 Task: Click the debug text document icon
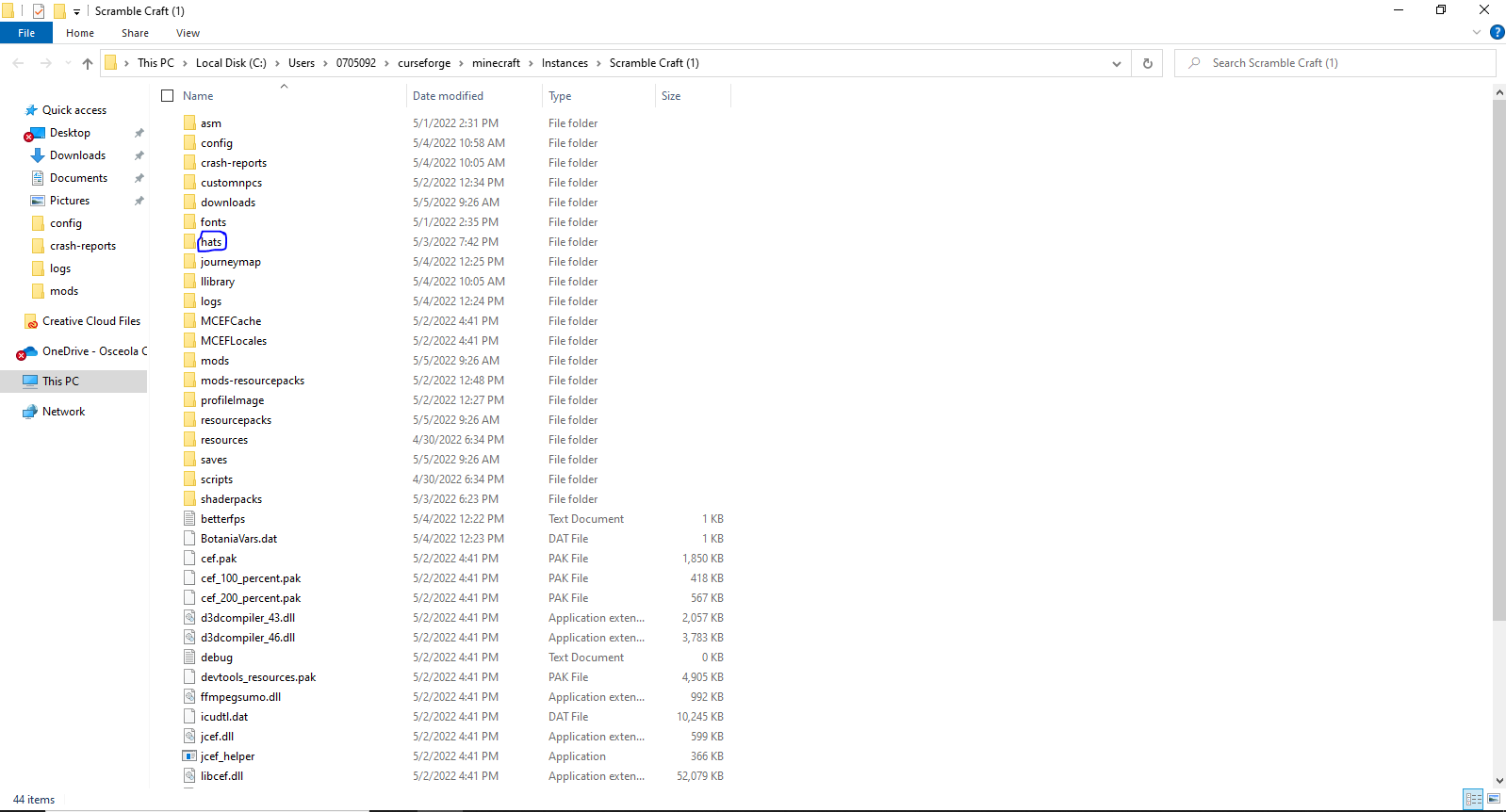[x=189, y=658]
